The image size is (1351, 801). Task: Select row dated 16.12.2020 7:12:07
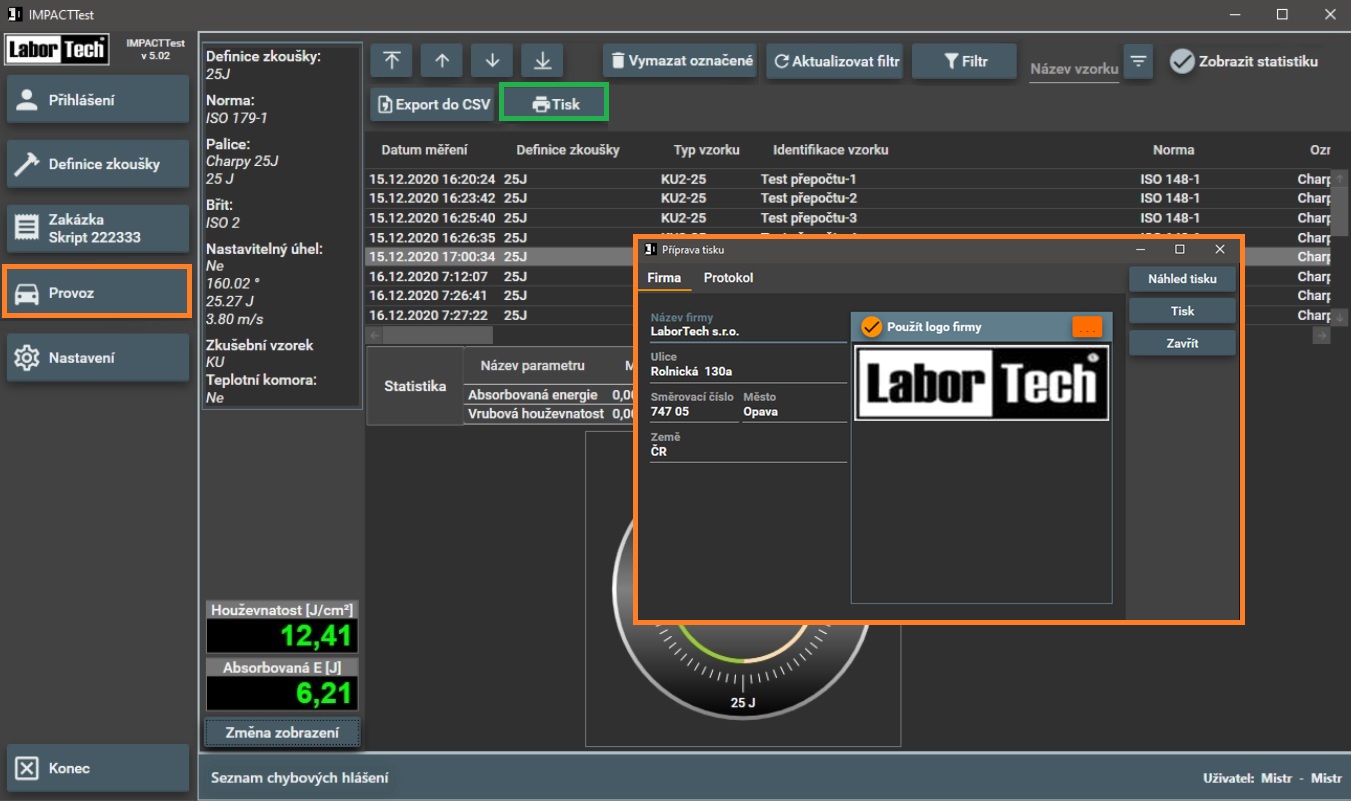point(500,276)
